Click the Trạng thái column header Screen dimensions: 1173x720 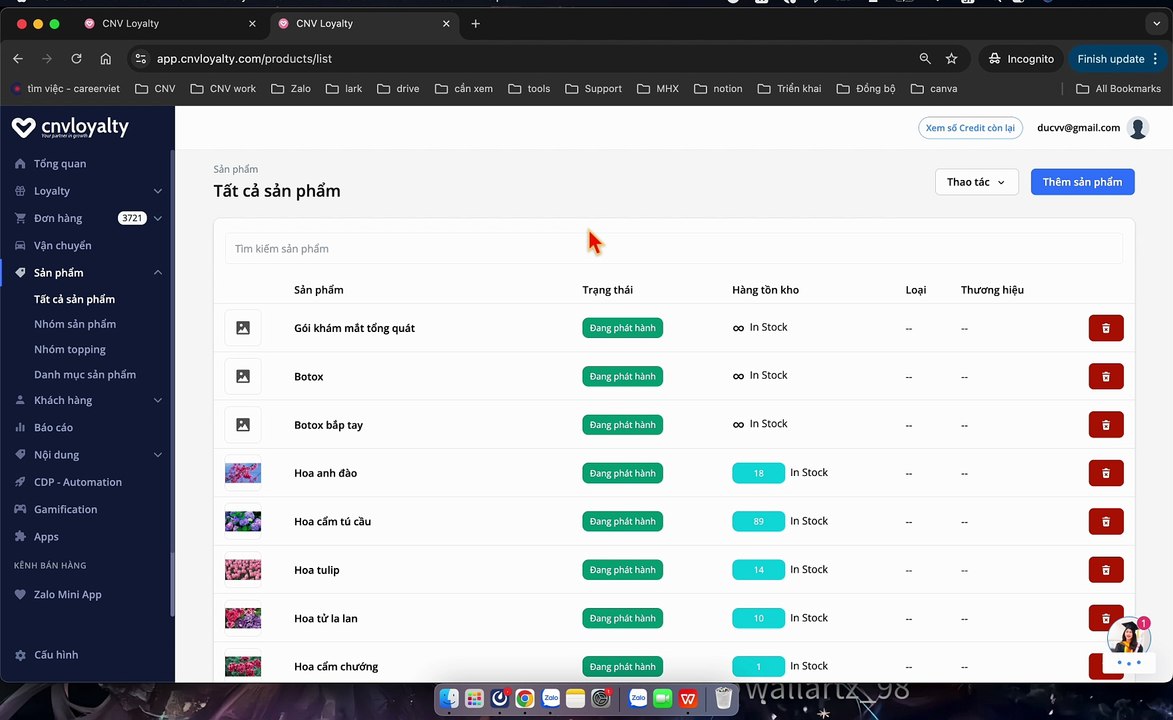pos(607,290)
